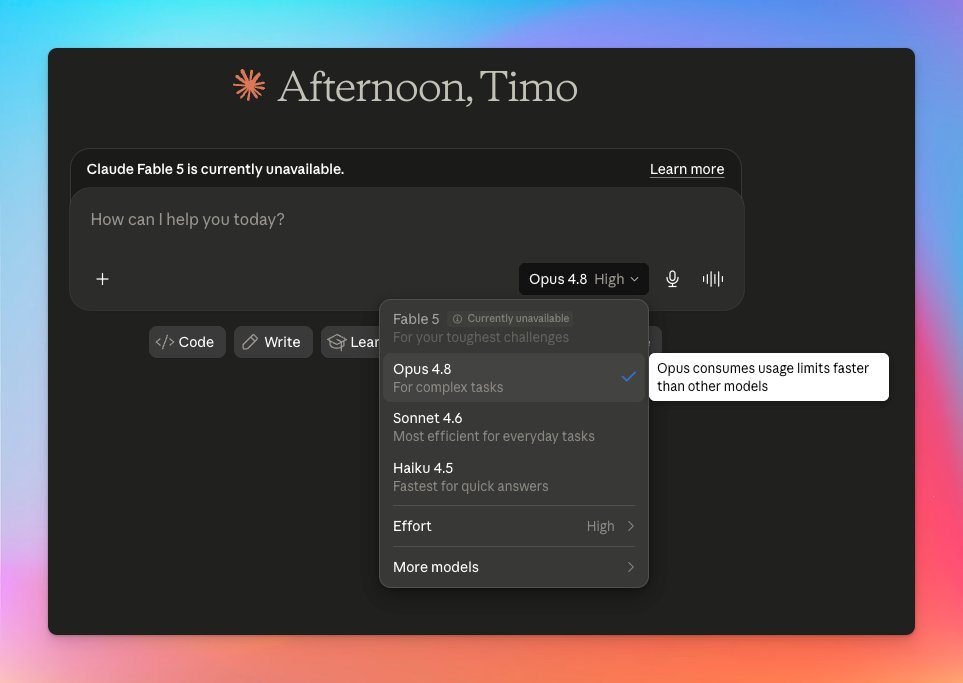Focus the 'How can I help you today?' input
This screenshot has width=963, height=683.
407,220
